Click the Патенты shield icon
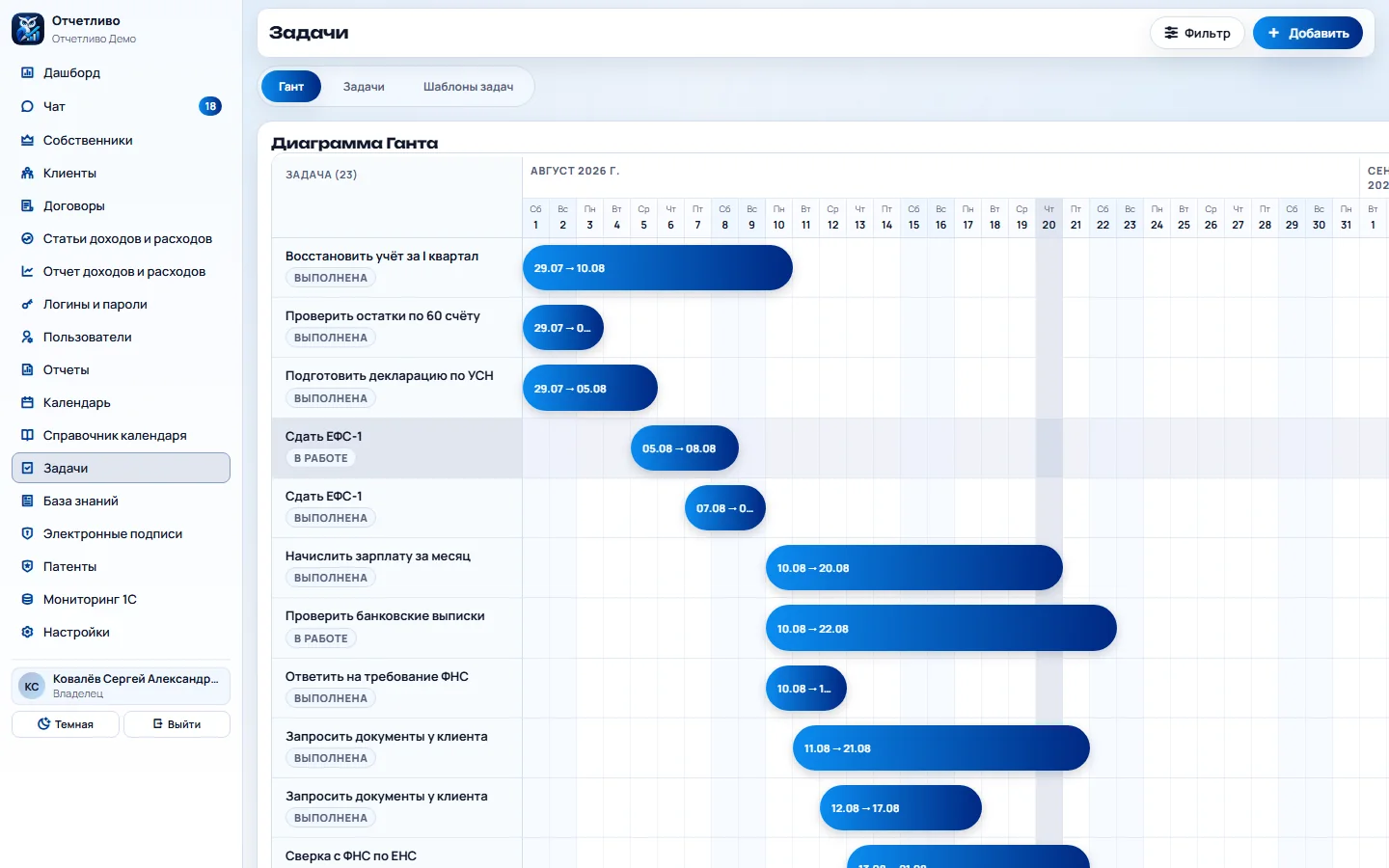Screen dimensions: 1389x868 [x=27, y=566]
